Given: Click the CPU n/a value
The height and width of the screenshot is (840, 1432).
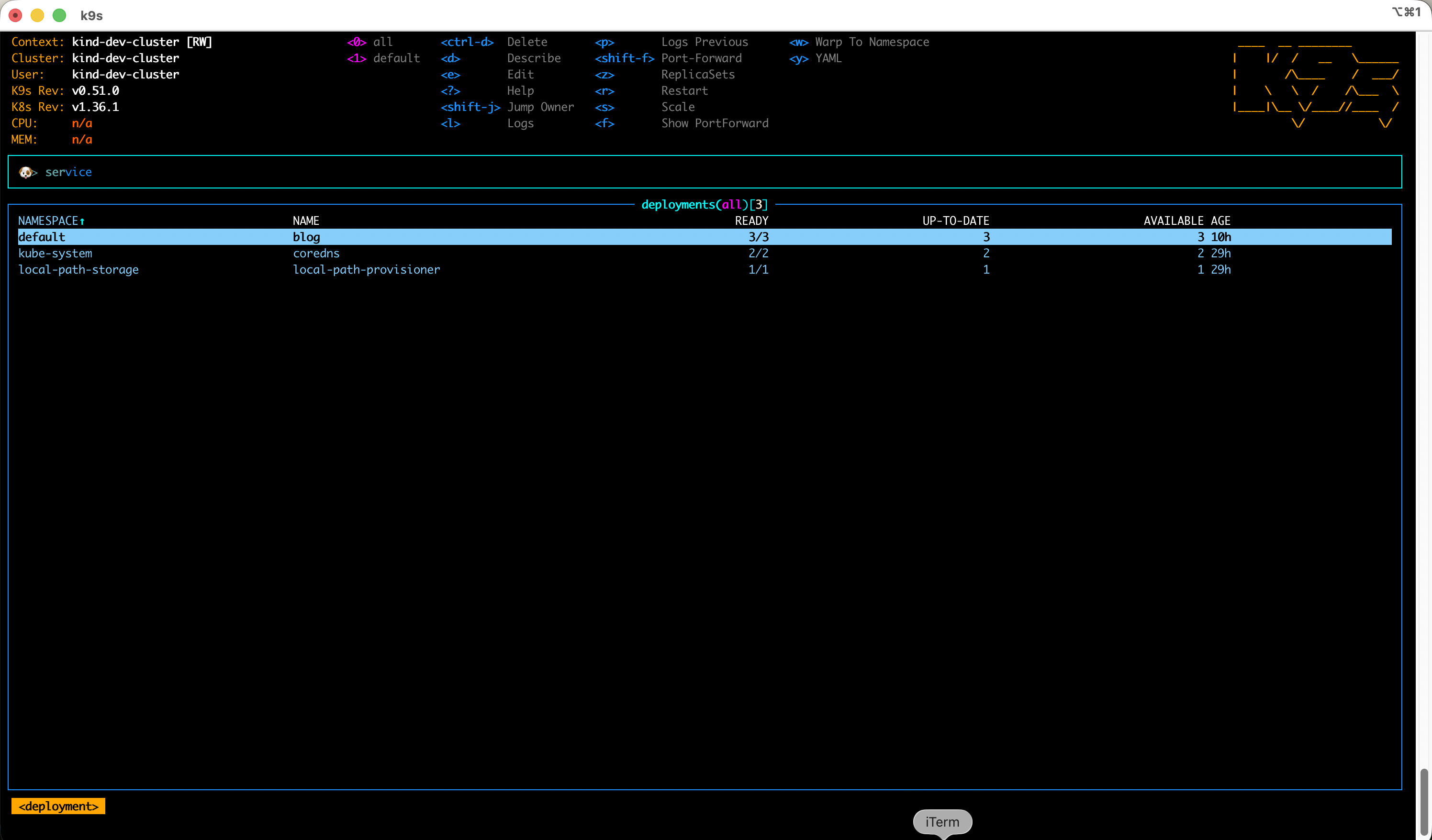Looking at the screenshot, I should coord(82,123).
